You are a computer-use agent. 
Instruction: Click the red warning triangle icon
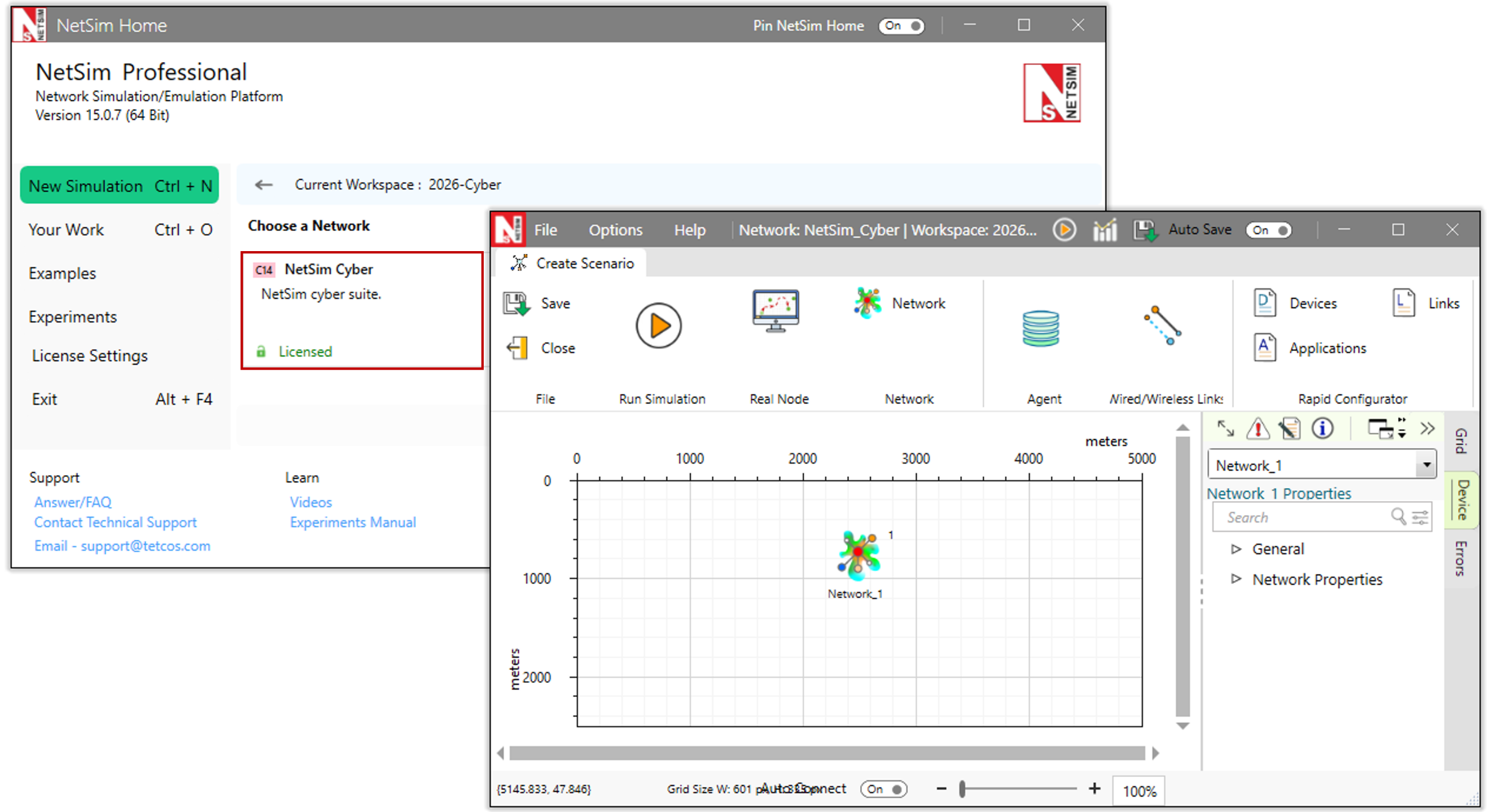(x=1257, y=429)
